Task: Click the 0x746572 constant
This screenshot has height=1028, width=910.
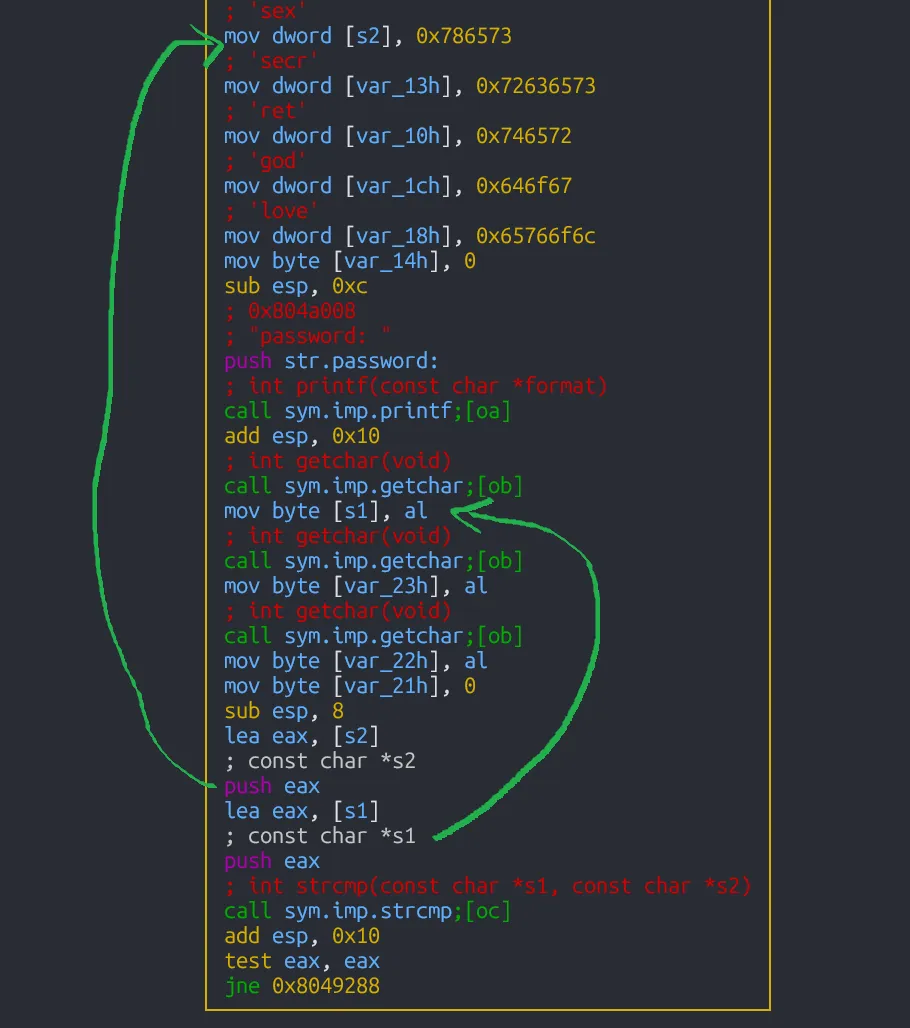Action: pyautogui.click(x=523, y=136)
